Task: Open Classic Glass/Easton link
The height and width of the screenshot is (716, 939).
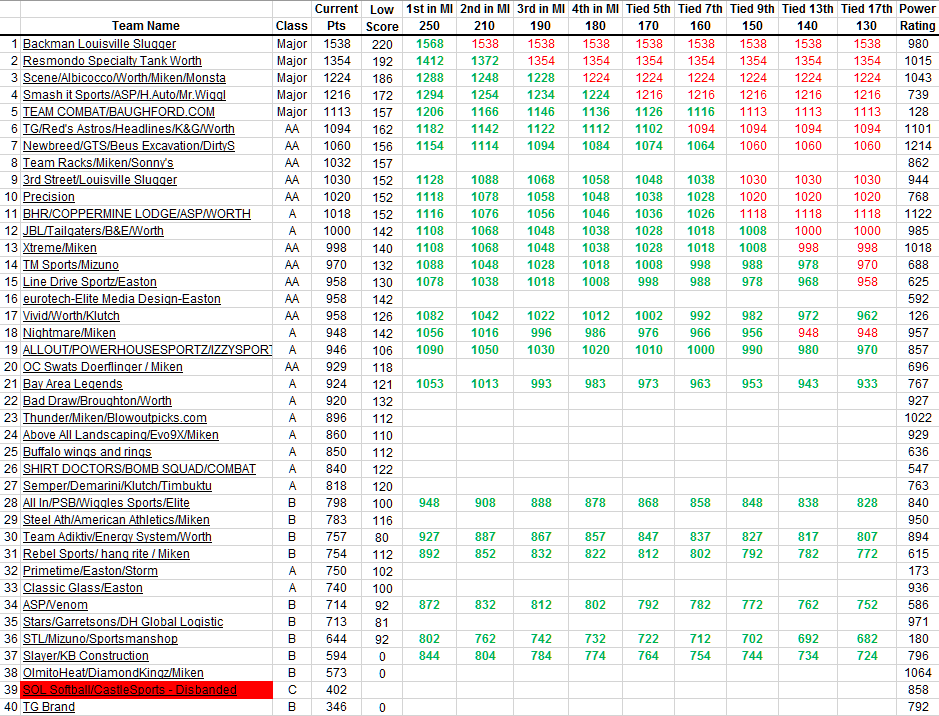Action: tap(83, 588)
